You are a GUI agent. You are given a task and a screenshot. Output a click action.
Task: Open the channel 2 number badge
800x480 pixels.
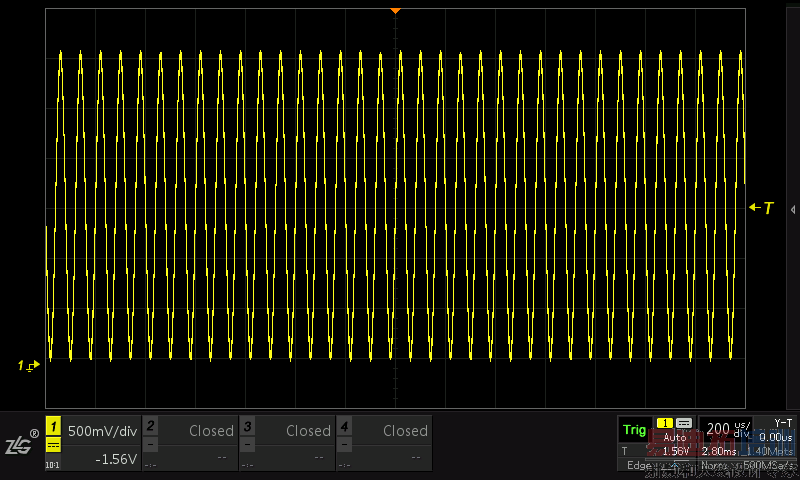tap(150, 426)
